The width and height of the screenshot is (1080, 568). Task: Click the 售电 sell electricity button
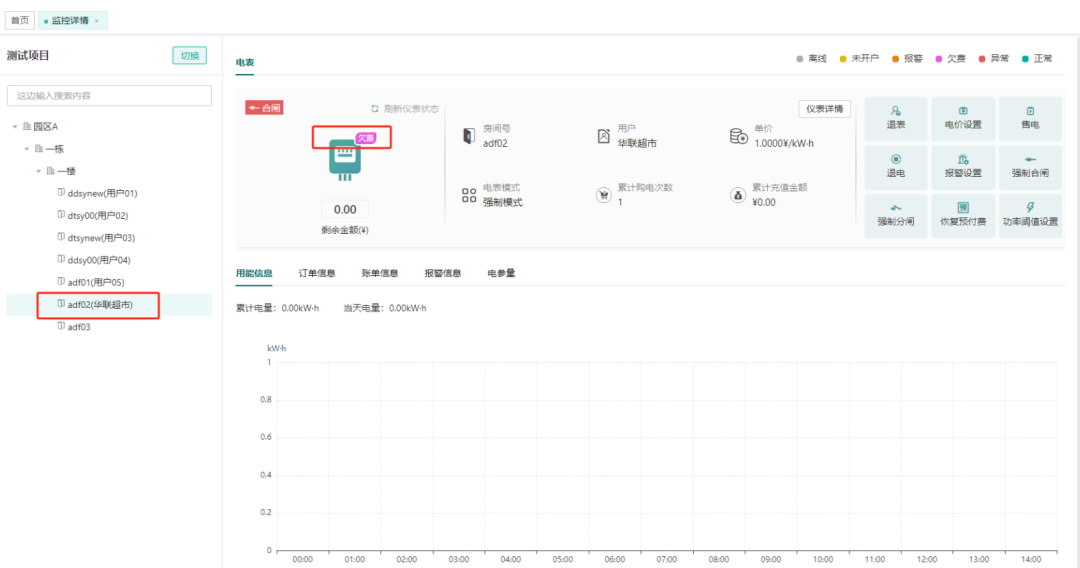(x=1030, y=118)
